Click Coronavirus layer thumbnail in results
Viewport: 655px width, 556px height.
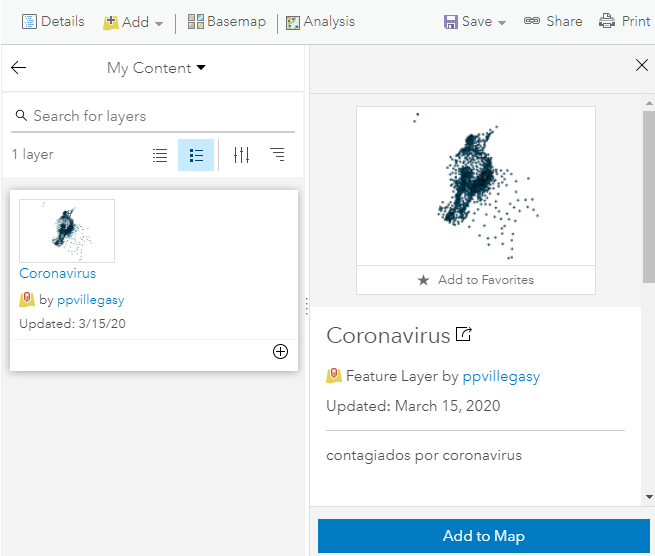67,230
